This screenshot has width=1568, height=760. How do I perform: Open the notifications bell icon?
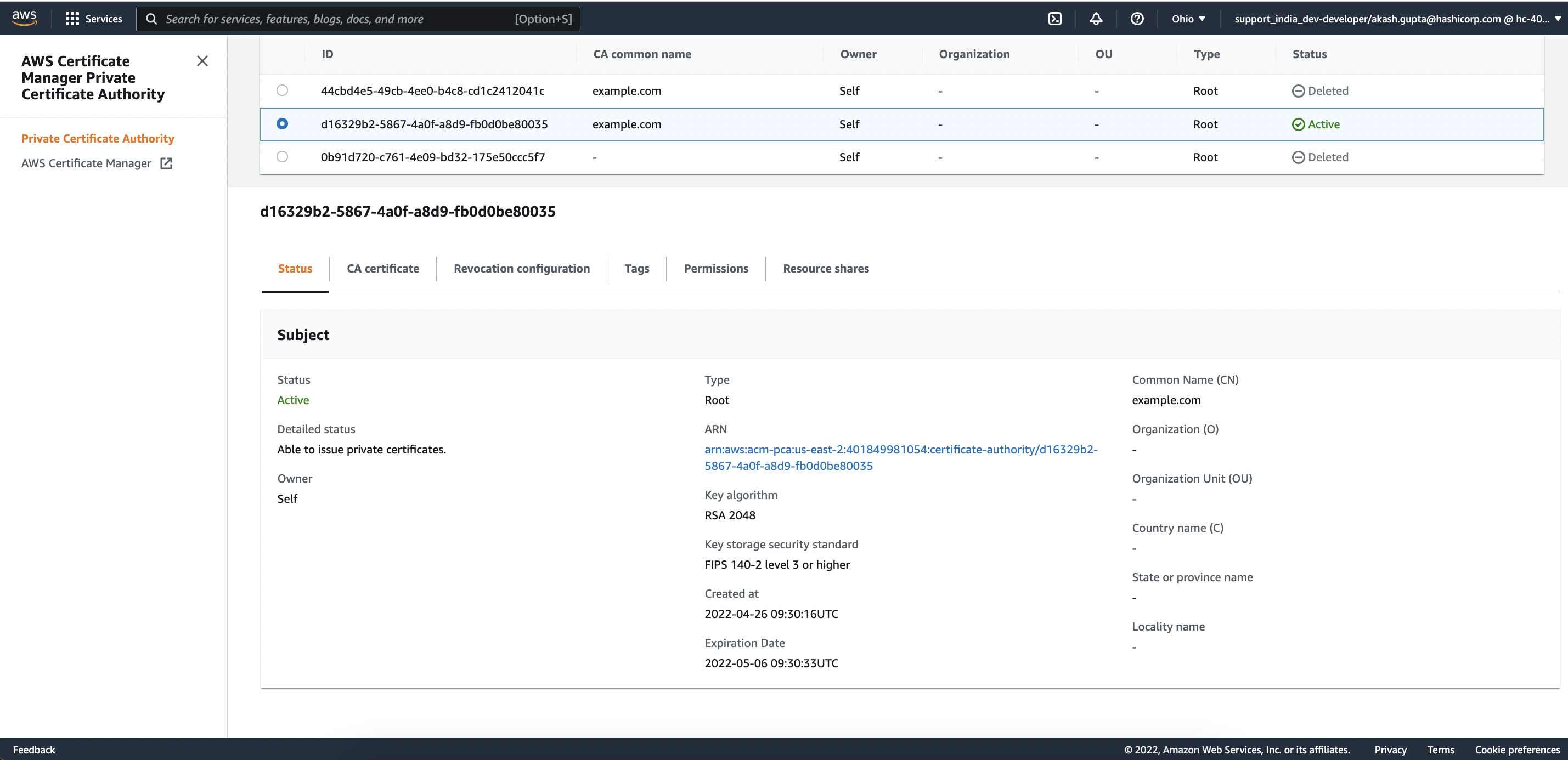(x=1096, y=19)
